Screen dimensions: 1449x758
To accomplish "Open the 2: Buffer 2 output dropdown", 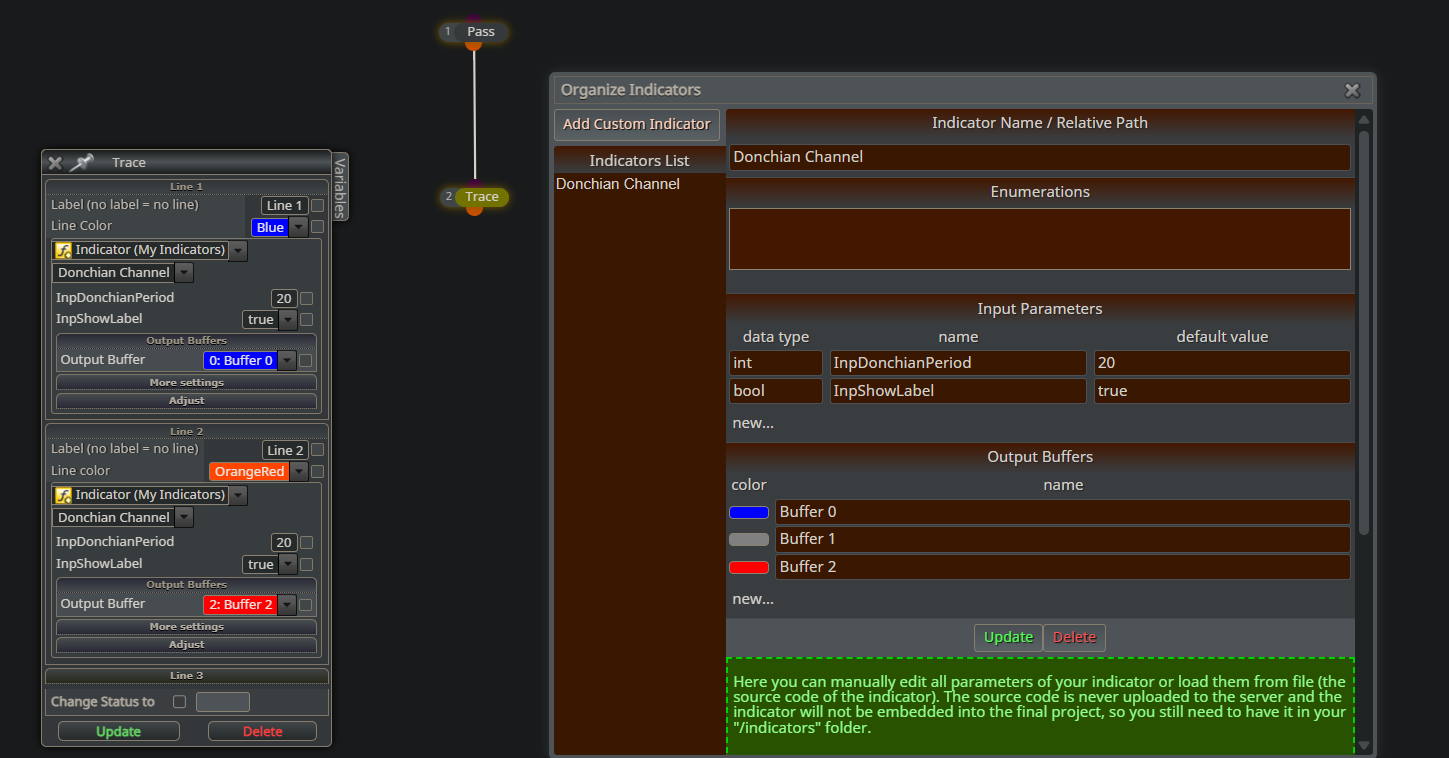I will tap(287, 604).
